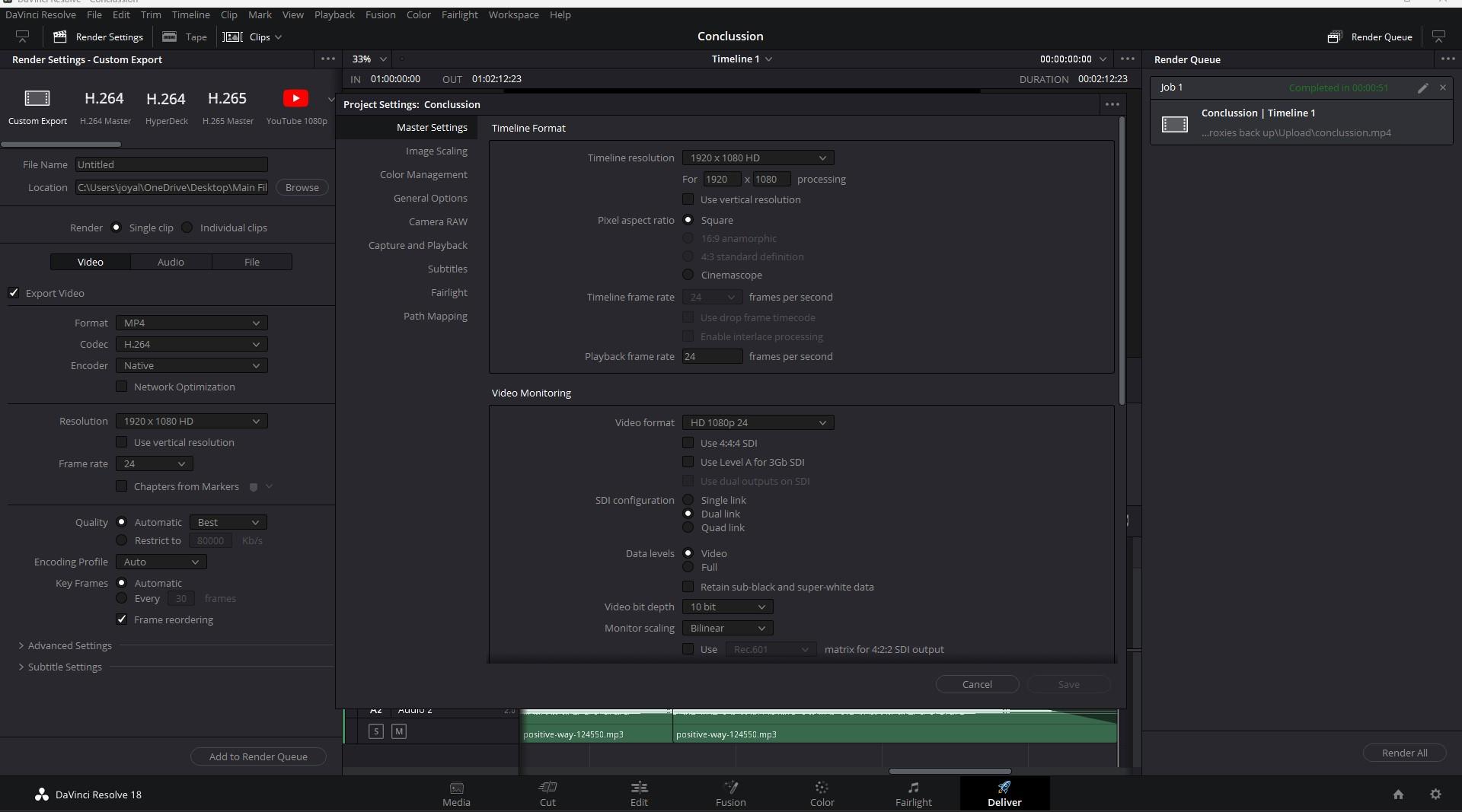Open Project Settings dialog options menu
Screen dimensions: 1462x812
pos(1112,104)
